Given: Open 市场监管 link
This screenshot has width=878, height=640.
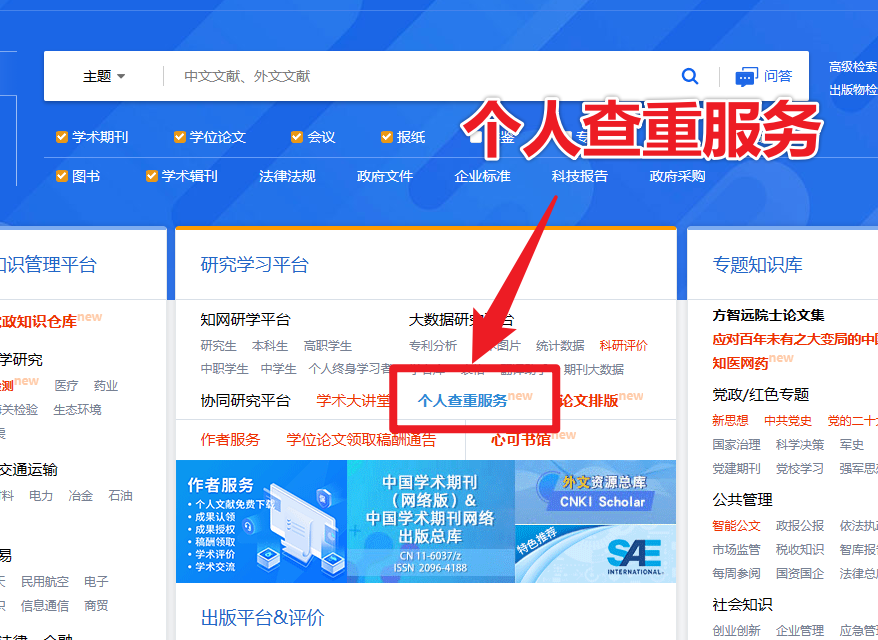Looking at the screenshot, I should tap(736, 550).
